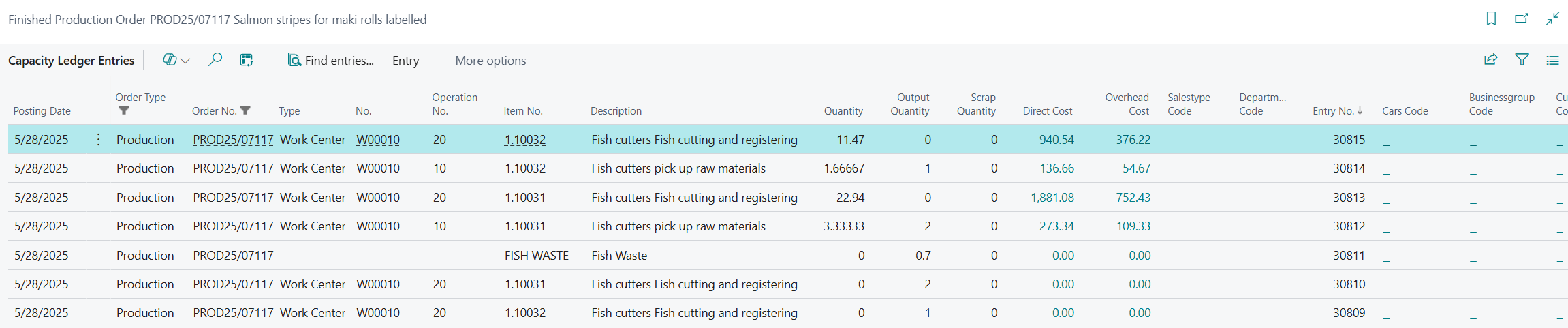
Task: Select quantity 22.94 cell
Action: 850,197
